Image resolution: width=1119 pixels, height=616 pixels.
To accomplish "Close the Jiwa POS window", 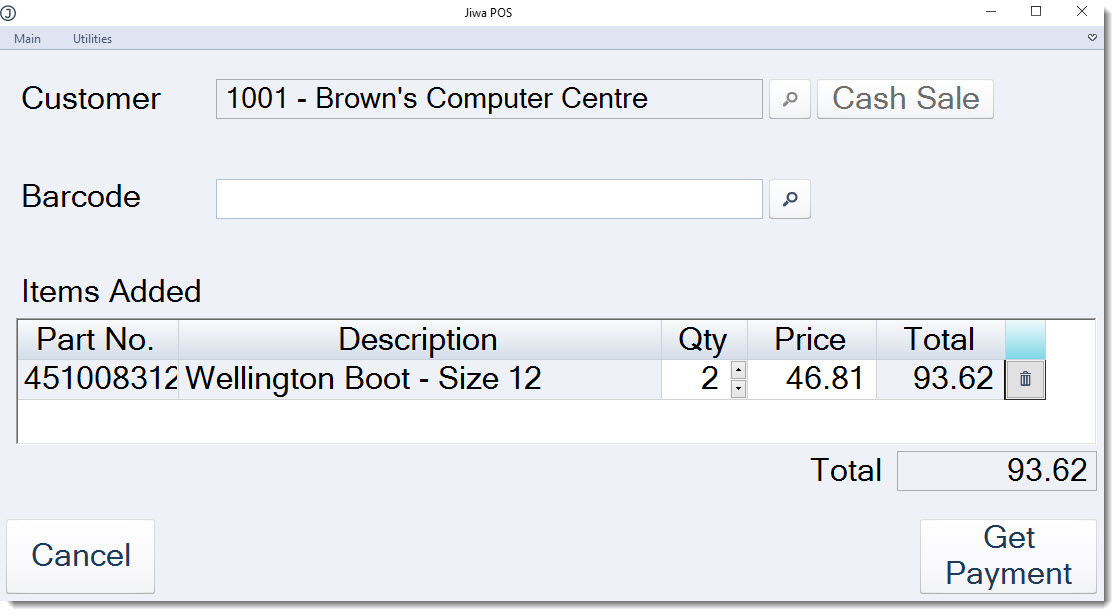I will [1082, 11].
